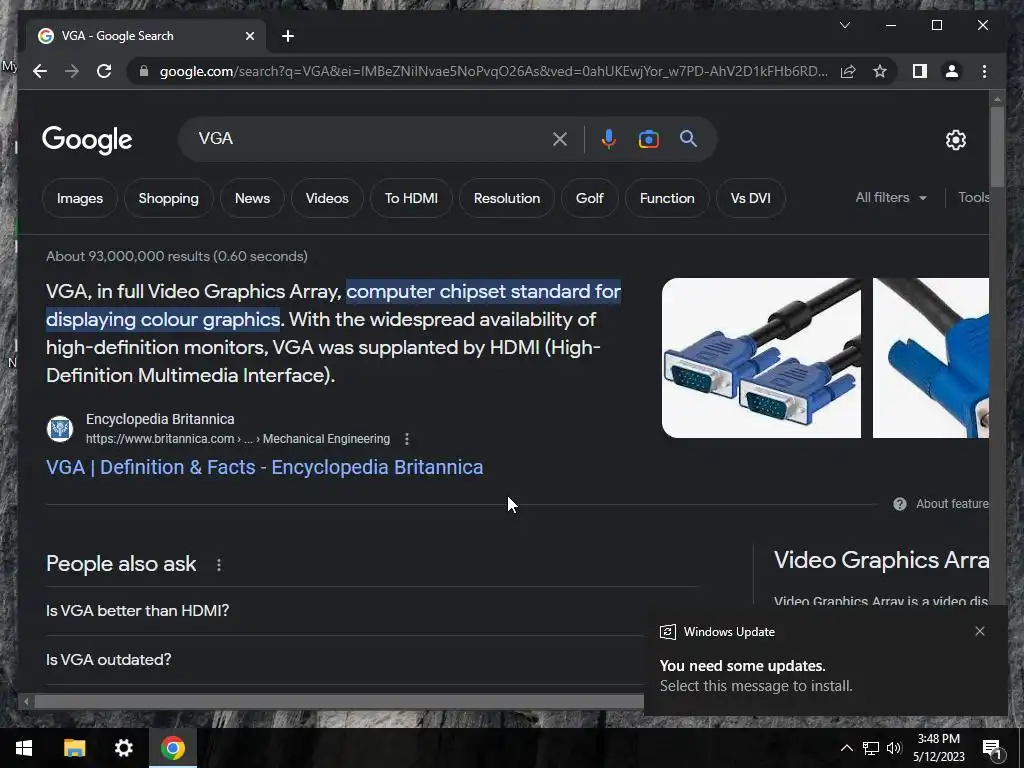Open the Tools option

pos(973,197)
